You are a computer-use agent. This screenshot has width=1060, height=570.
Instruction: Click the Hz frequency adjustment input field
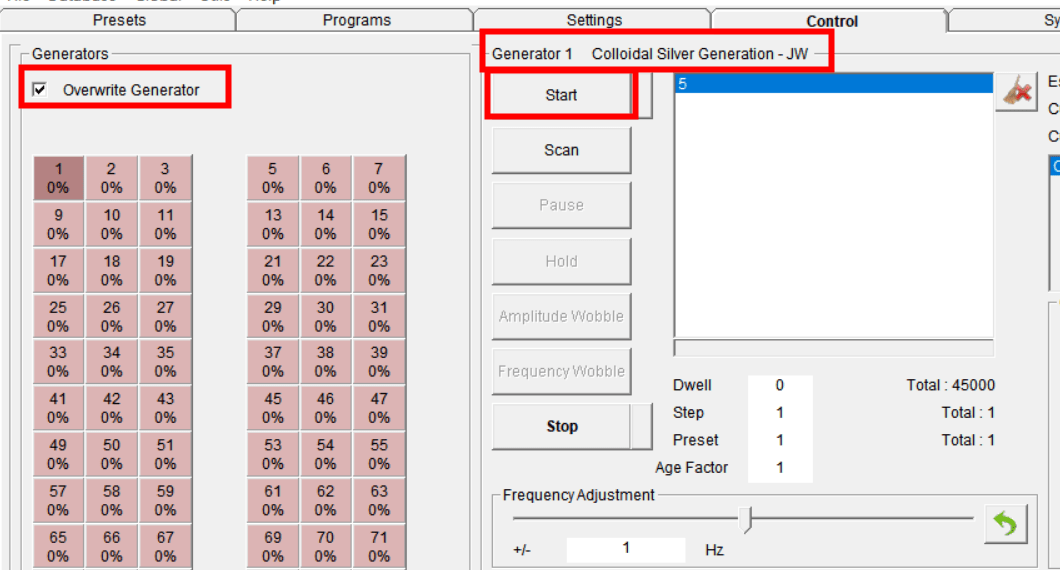pyautogui.click(x=625, y=548)
